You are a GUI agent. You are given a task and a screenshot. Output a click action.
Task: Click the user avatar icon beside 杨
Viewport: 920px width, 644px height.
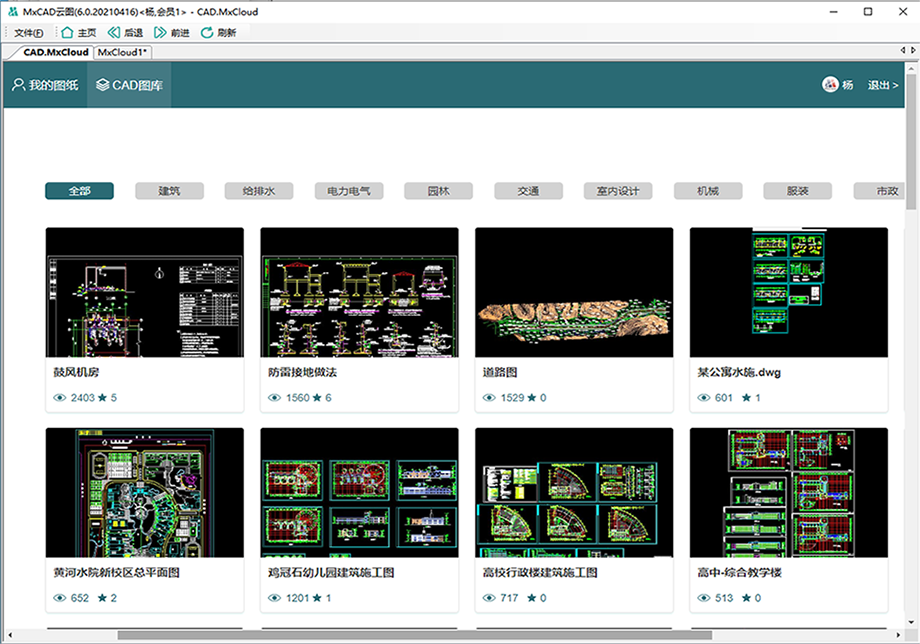point(829,85)
